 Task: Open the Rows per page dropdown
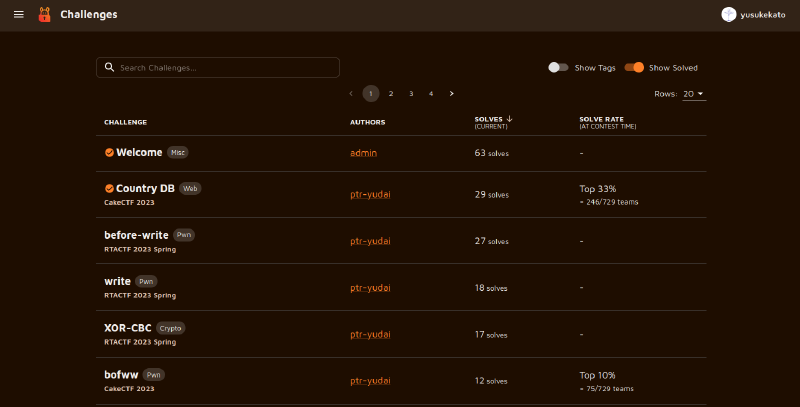(x=694, y=94)
